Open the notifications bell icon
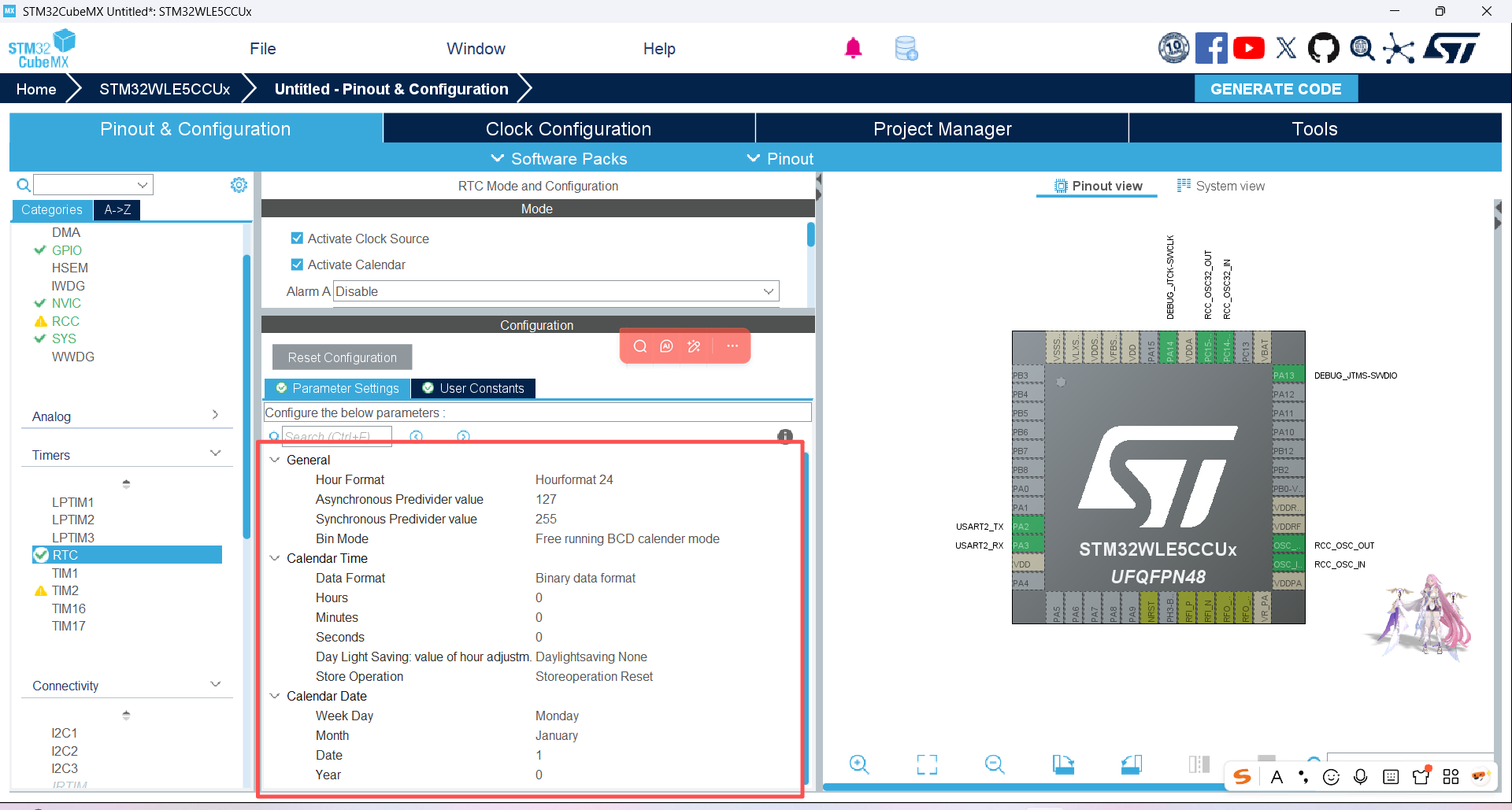This screenshot has width=1512, height=810. point(853,49)
